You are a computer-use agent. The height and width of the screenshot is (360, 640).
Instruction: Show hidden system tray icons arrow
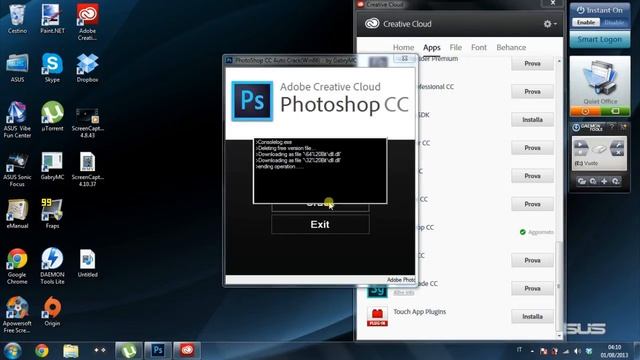tap(532, 351)
